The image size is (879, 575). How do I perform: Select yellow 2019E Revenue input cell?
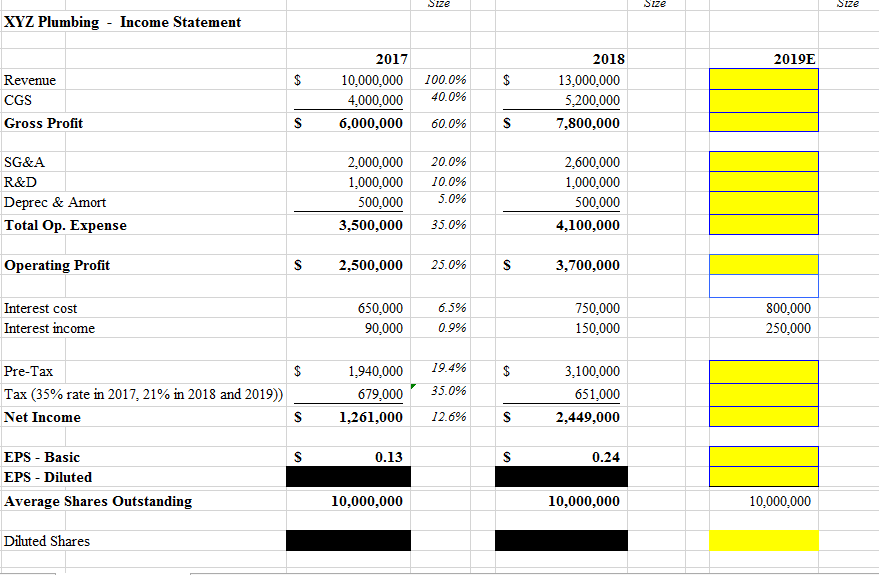pos(764,79)
